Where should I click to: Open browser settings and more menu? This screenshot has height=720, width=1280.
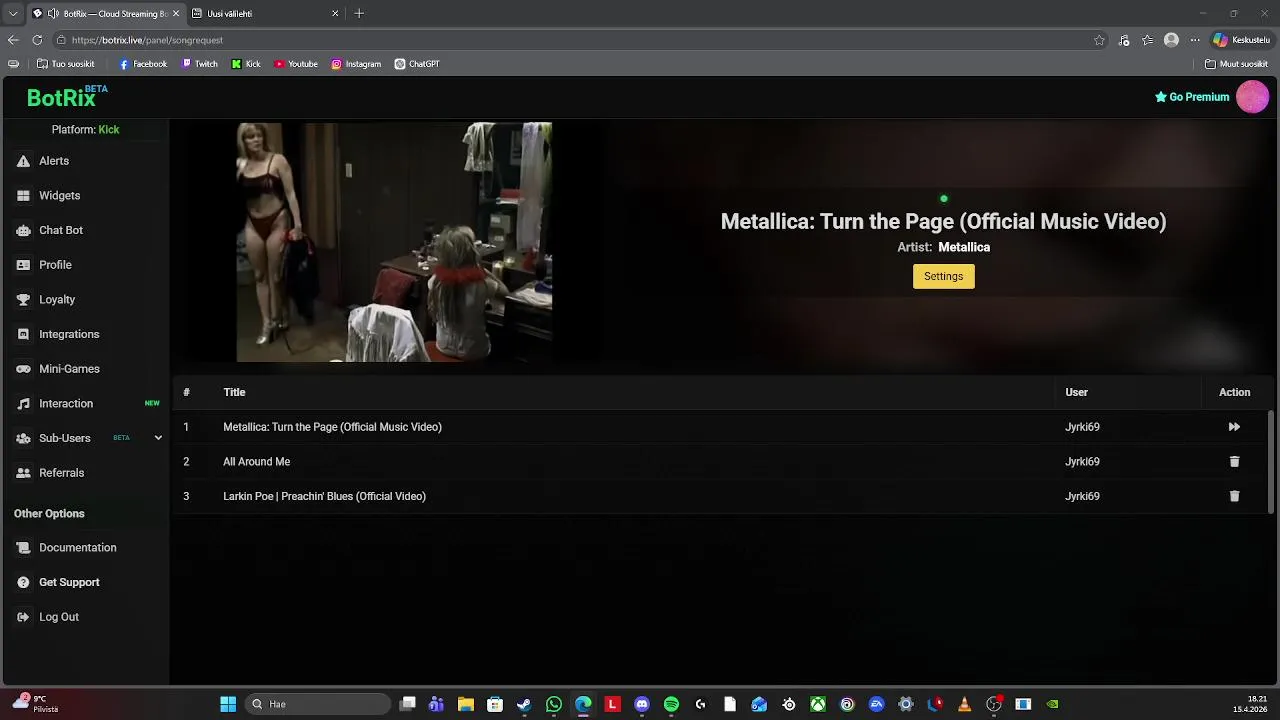point(1194,40)
